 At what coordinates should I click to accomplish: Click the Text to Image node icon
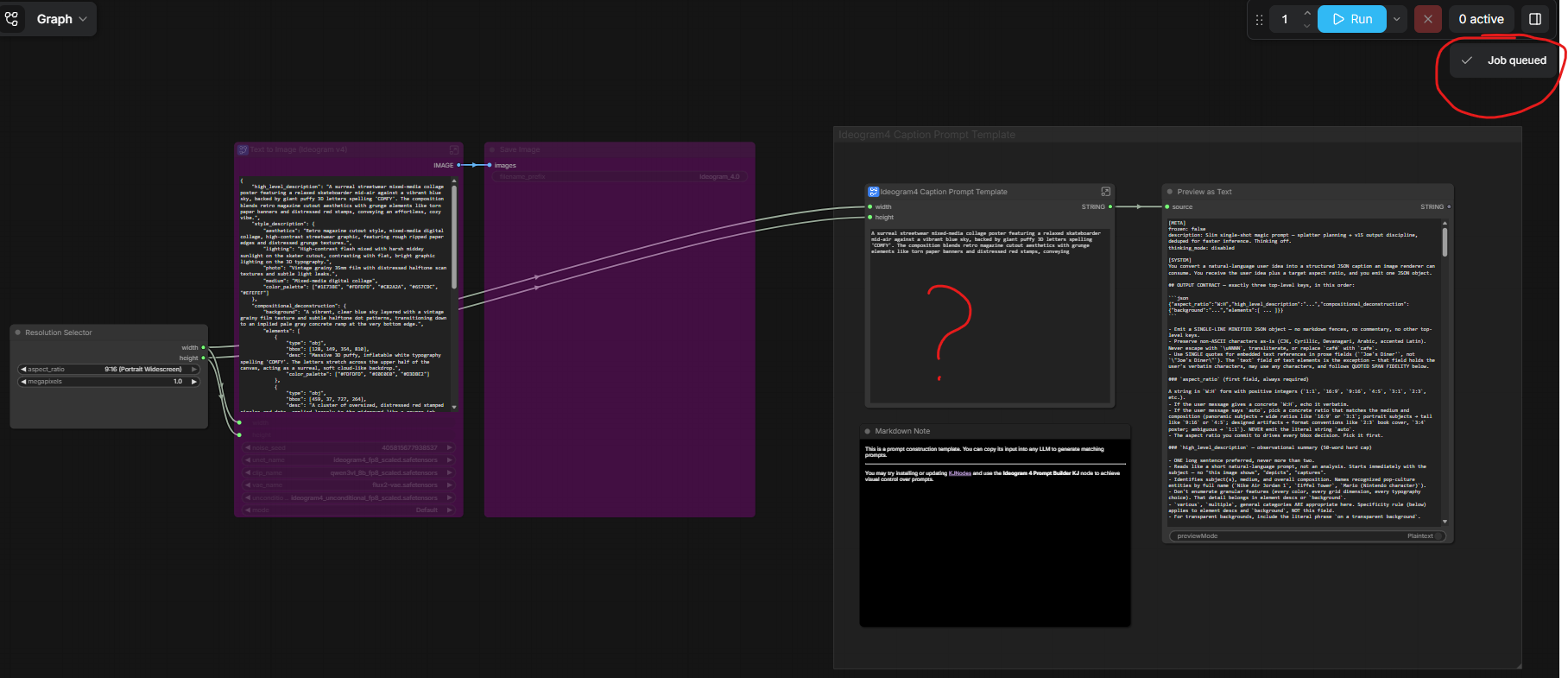tap(243, 149)
